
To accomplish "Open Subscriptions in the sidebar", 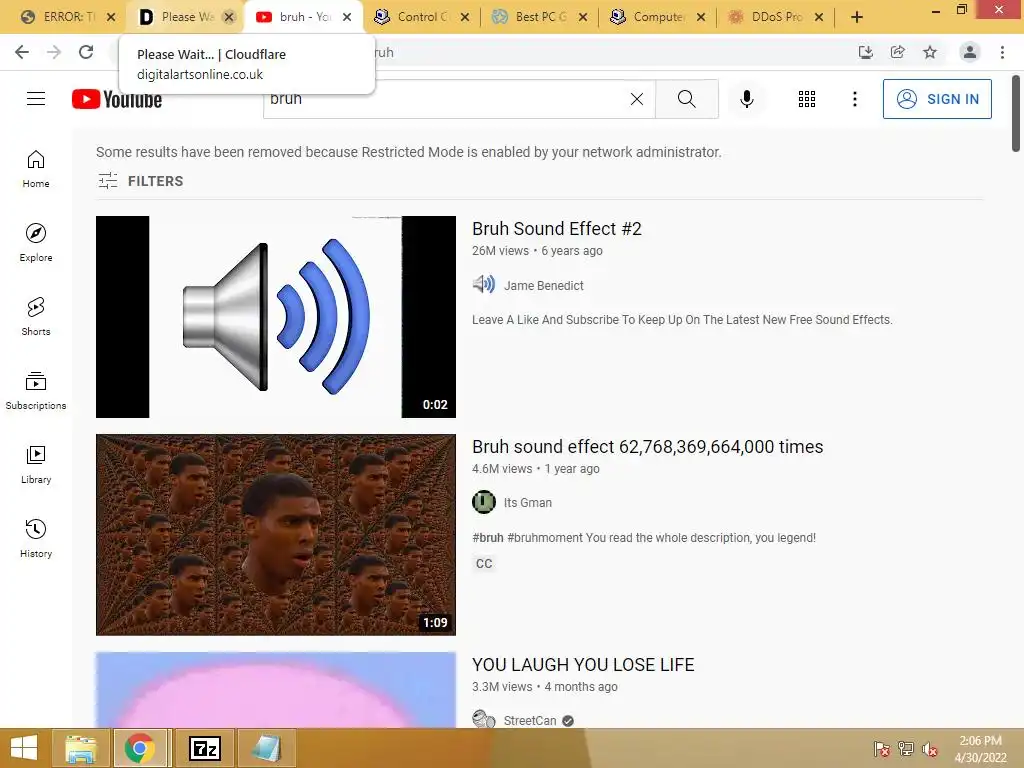I will click(36, 391).
